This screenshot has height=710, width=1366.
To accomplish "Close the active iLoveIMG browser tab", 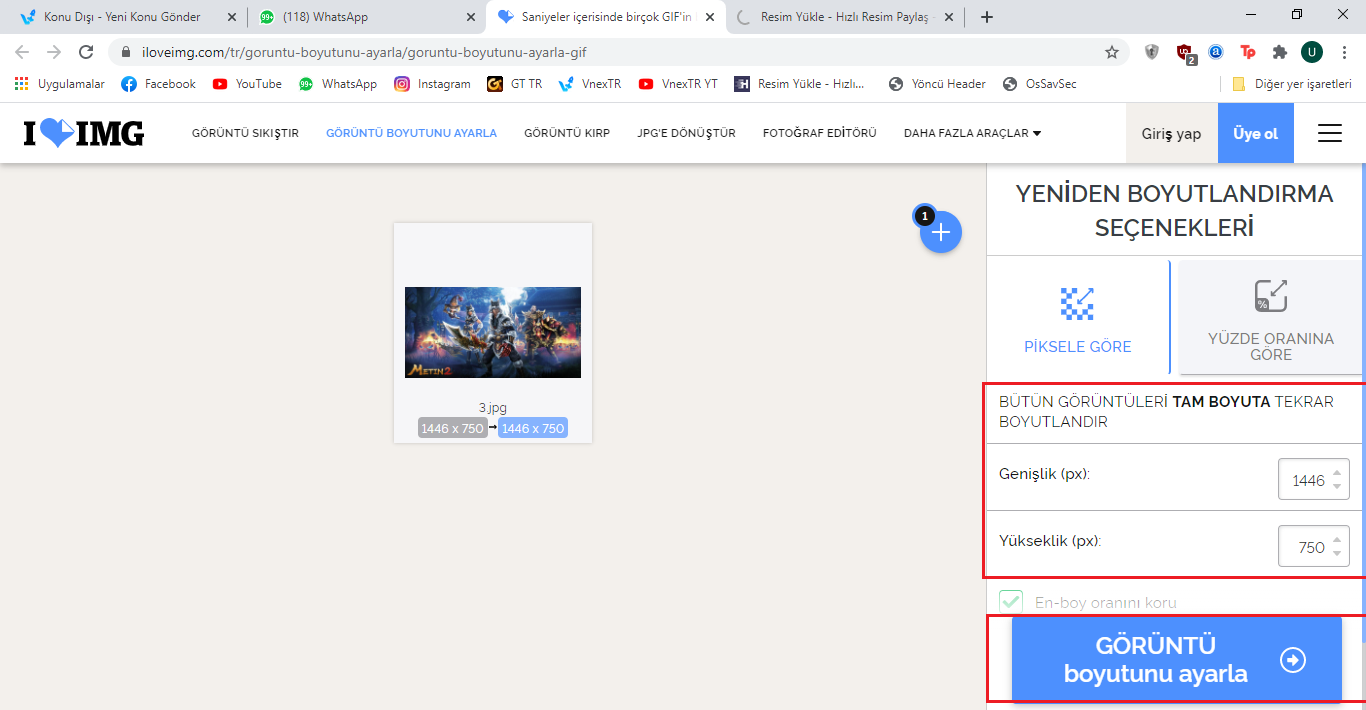I will coord(710,17).
